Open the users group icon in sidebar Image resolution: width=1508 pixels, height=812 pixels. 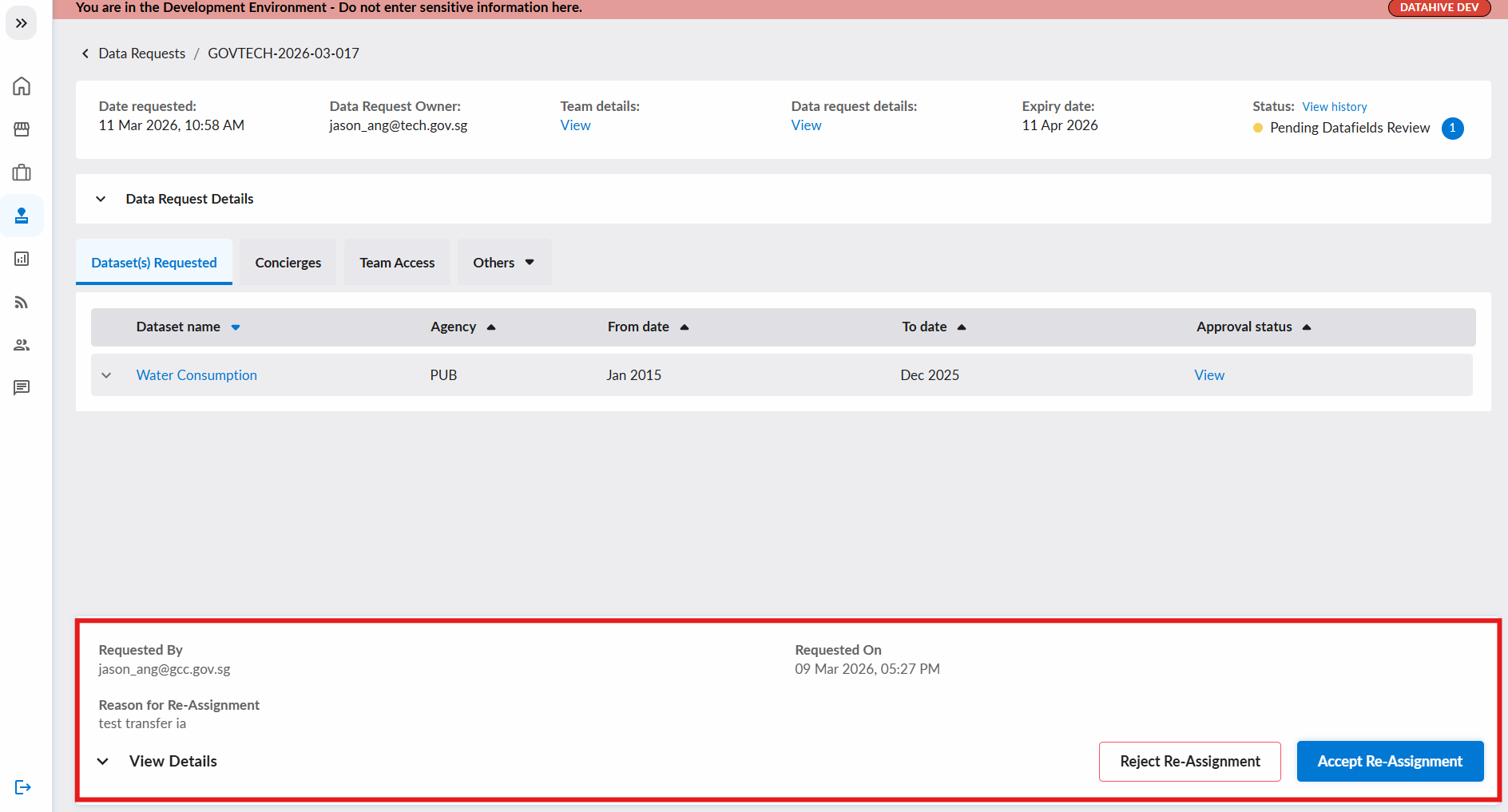[22, 345]
